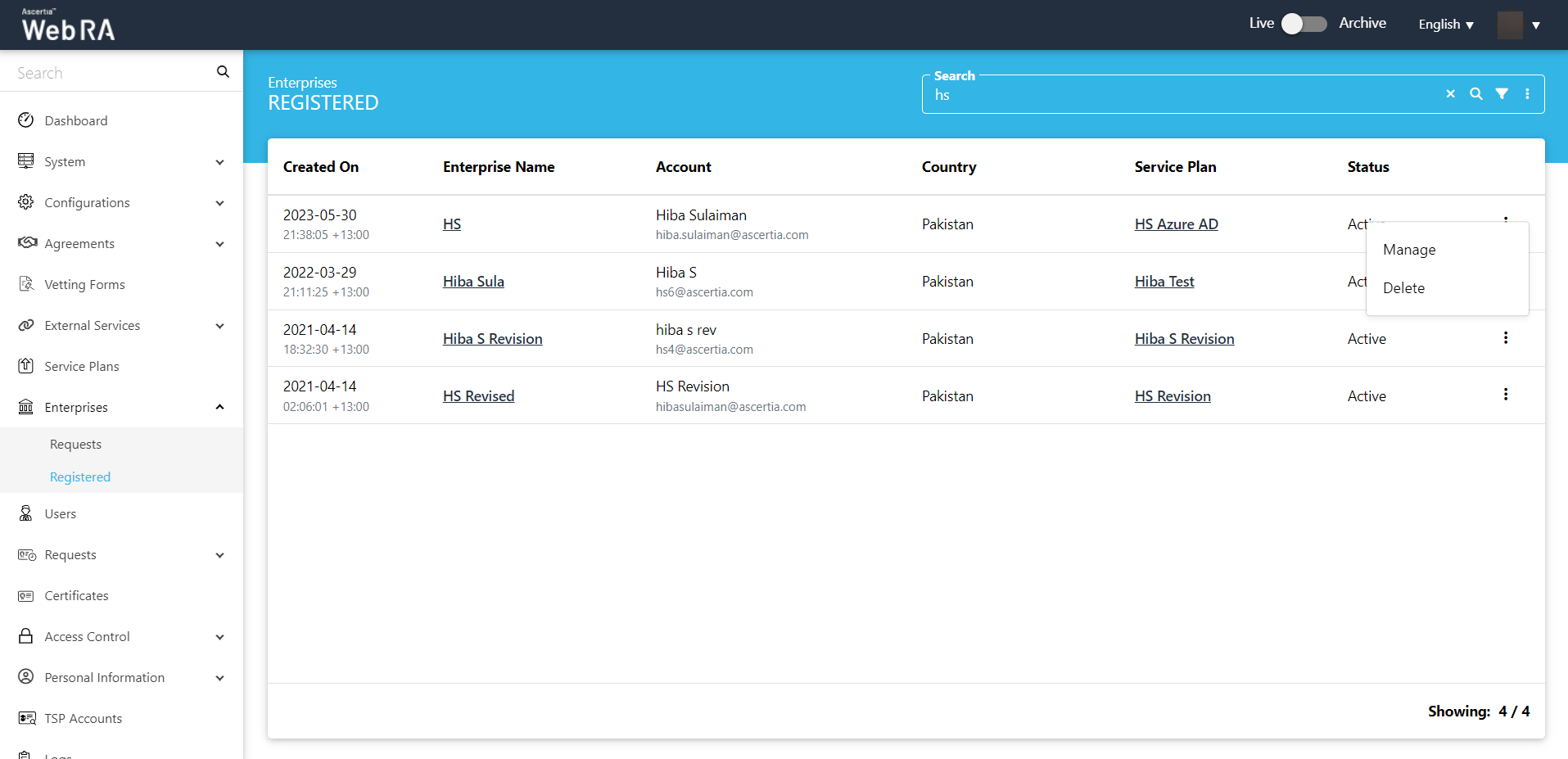The image size is (1568, 759).
Task: Open the HS Azure AD service plan link
Action: click(x=1176, y=224)
